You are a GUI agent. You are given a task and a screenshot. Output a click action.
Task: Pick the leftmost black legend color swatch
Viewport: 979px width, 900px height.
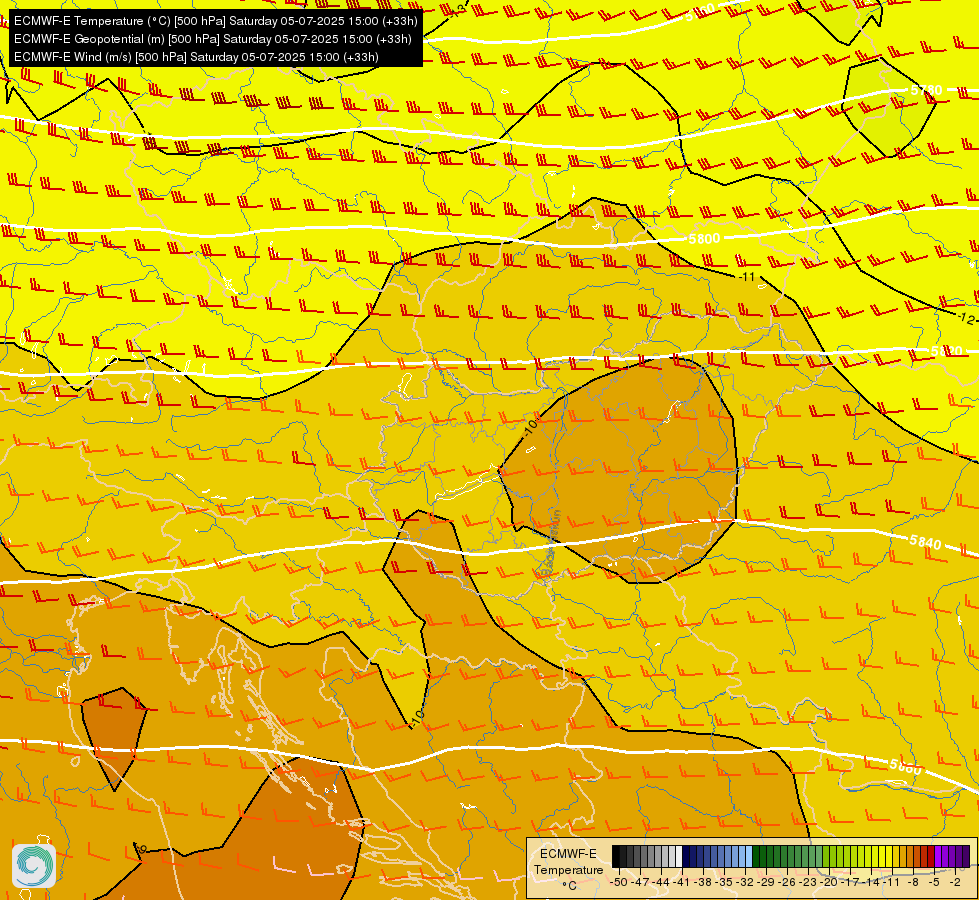[616, 856]
